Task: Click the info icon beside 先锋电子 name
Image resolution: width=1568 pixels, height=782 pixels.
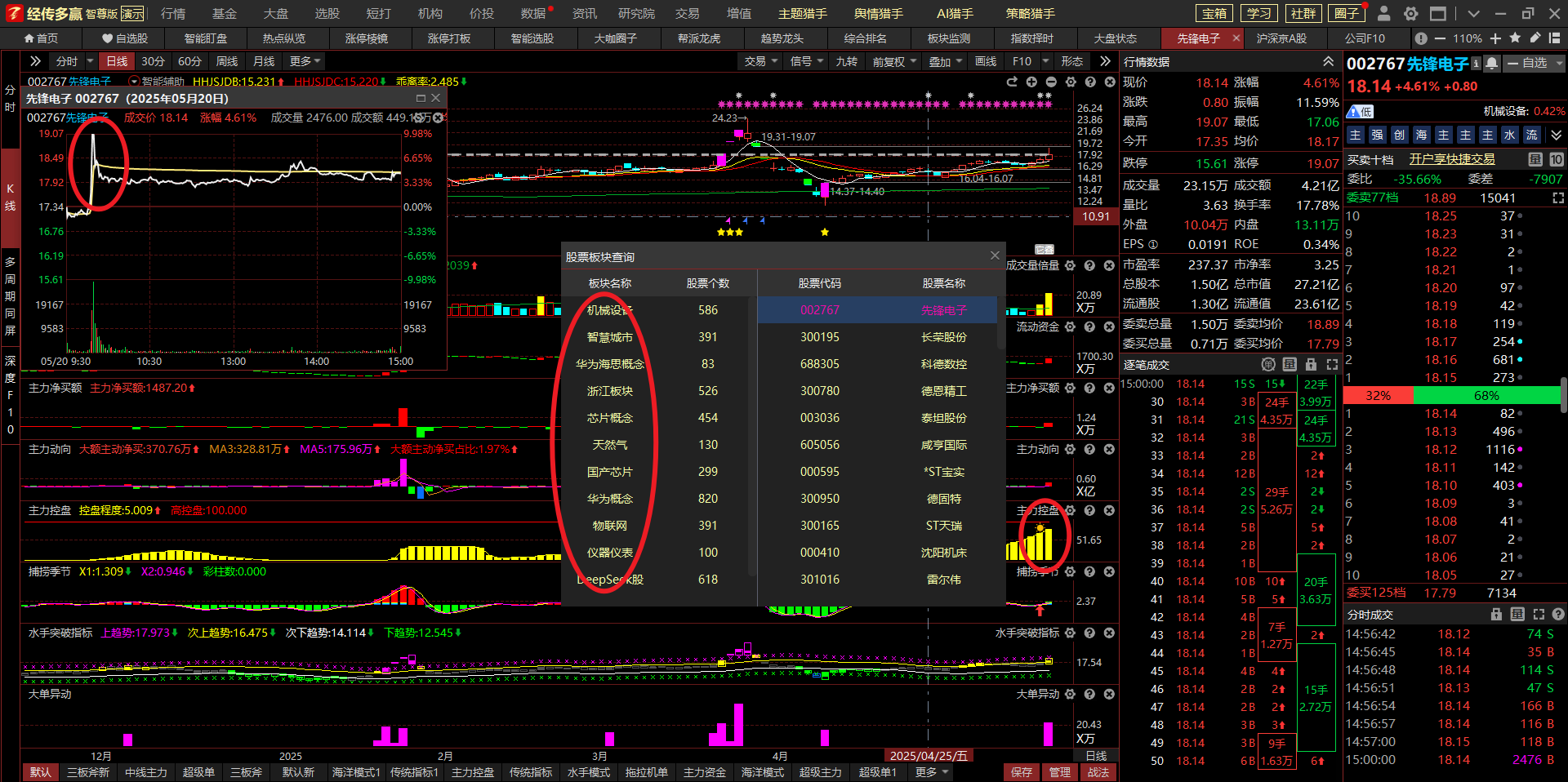Action: click(1477, 64)
